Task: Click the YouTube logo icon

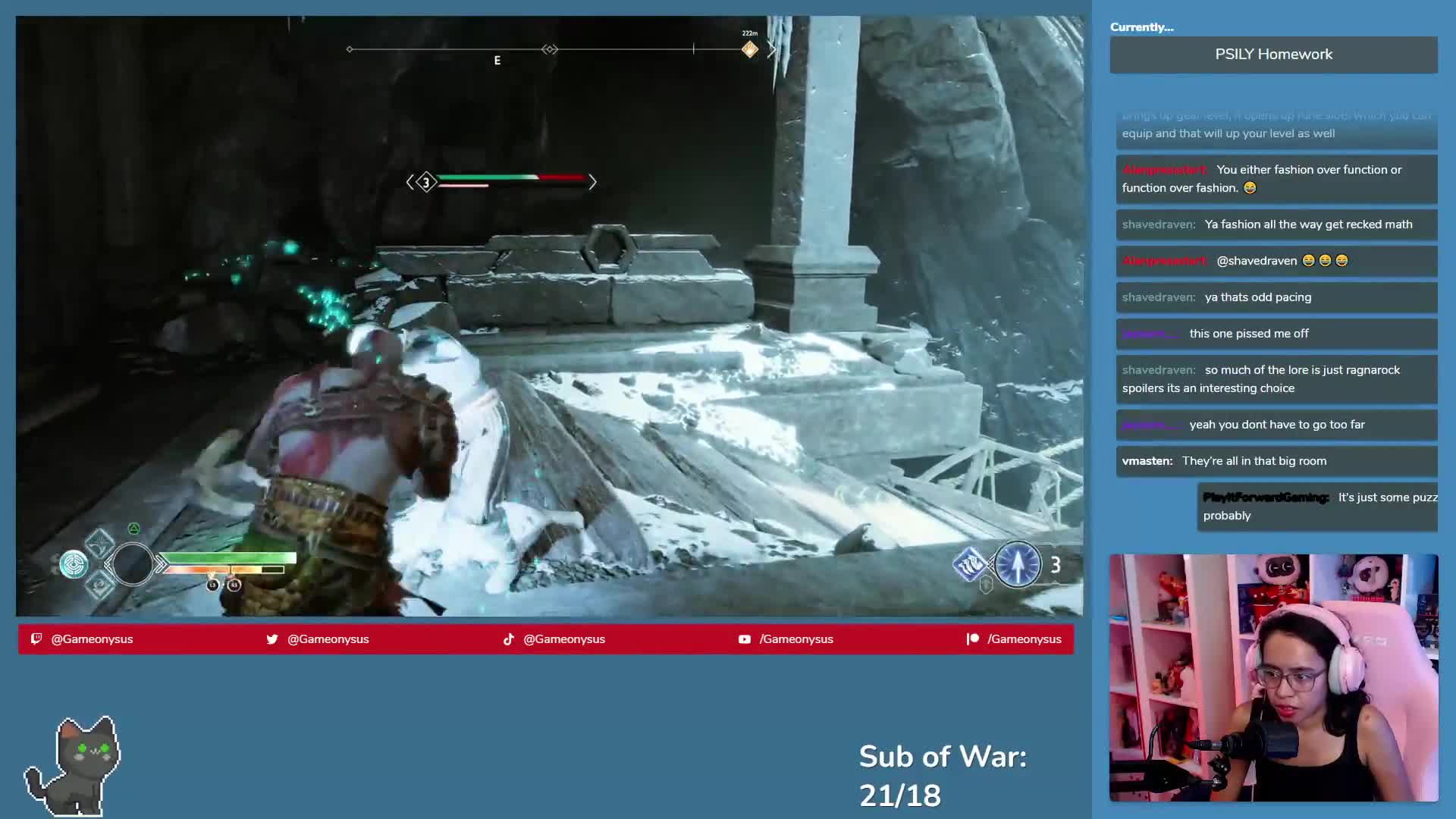Action: pyautogui.click(x=745, y=639)
